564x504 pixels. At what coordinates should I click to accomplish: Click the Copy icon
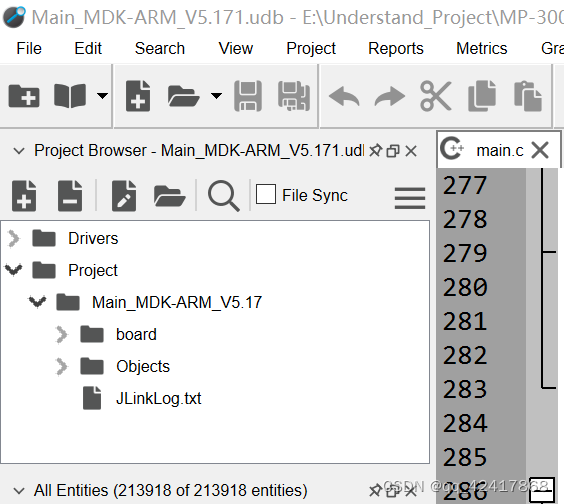tap(482, 96)
